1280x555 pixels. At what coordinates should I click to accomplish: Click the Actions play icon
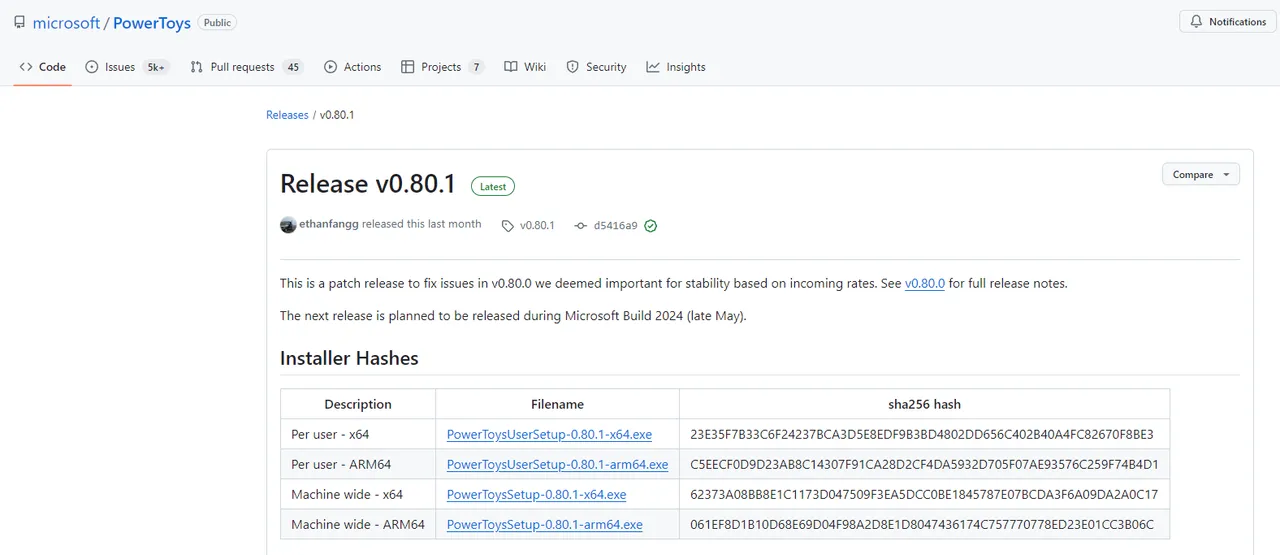tap(330, 67)
